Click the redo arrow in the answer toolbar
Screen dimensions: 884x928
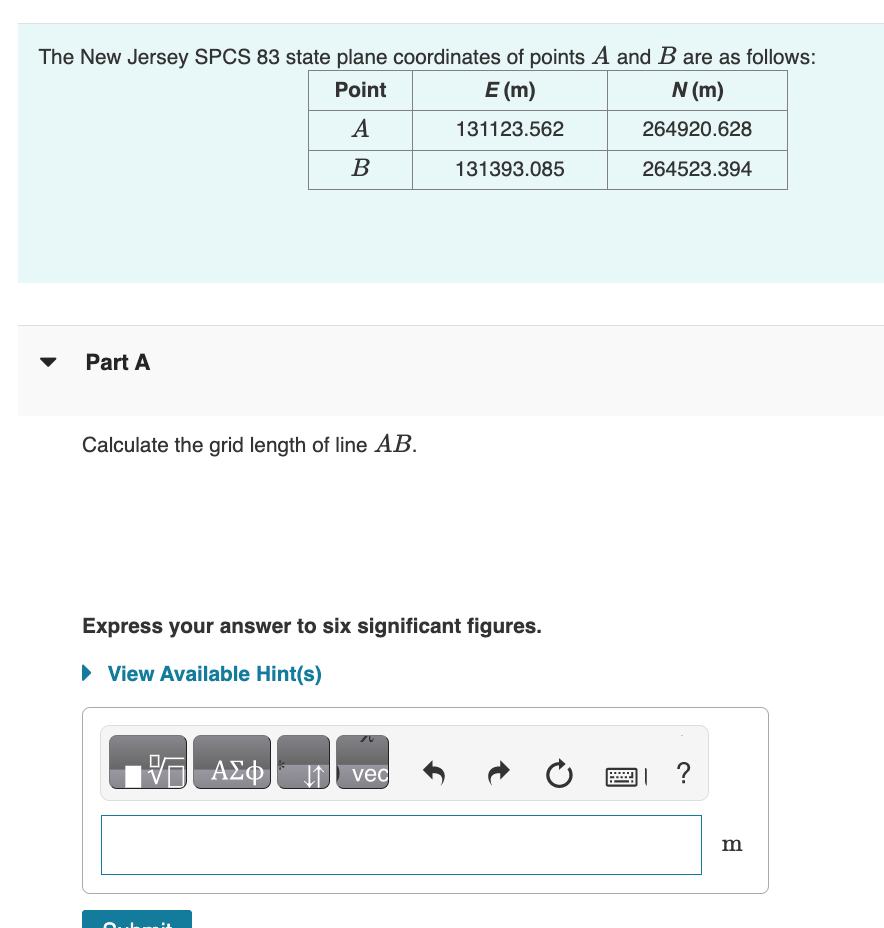[497, 773]
